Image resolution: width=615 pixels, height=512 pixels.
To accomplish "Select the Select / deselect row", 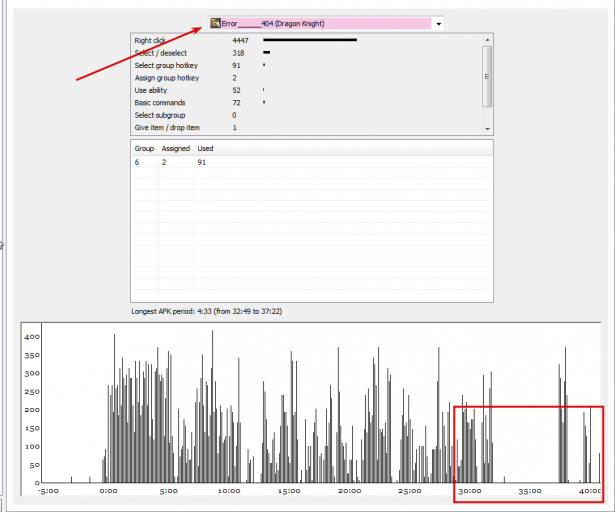I will pos(306,53).
